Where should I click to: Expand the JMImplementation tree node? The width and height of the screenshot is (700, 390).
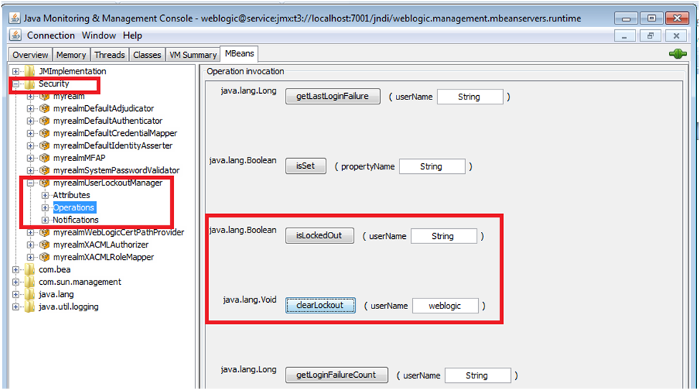(x=16, y=71)
